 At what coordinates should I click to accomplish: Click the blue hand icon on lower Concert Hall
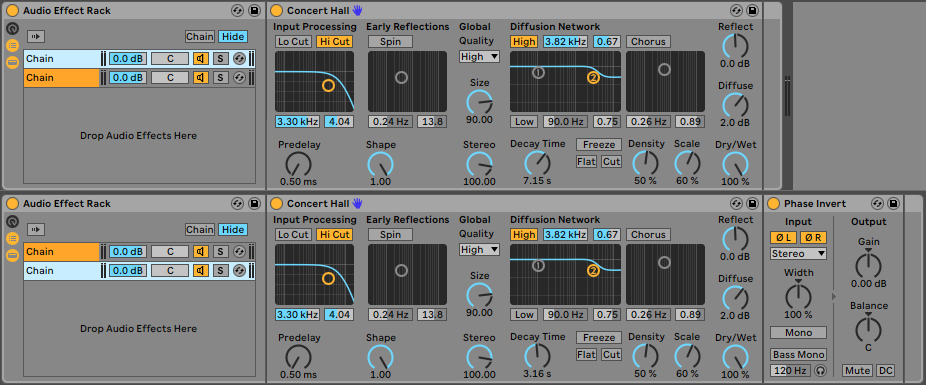[x=357, y=203]
